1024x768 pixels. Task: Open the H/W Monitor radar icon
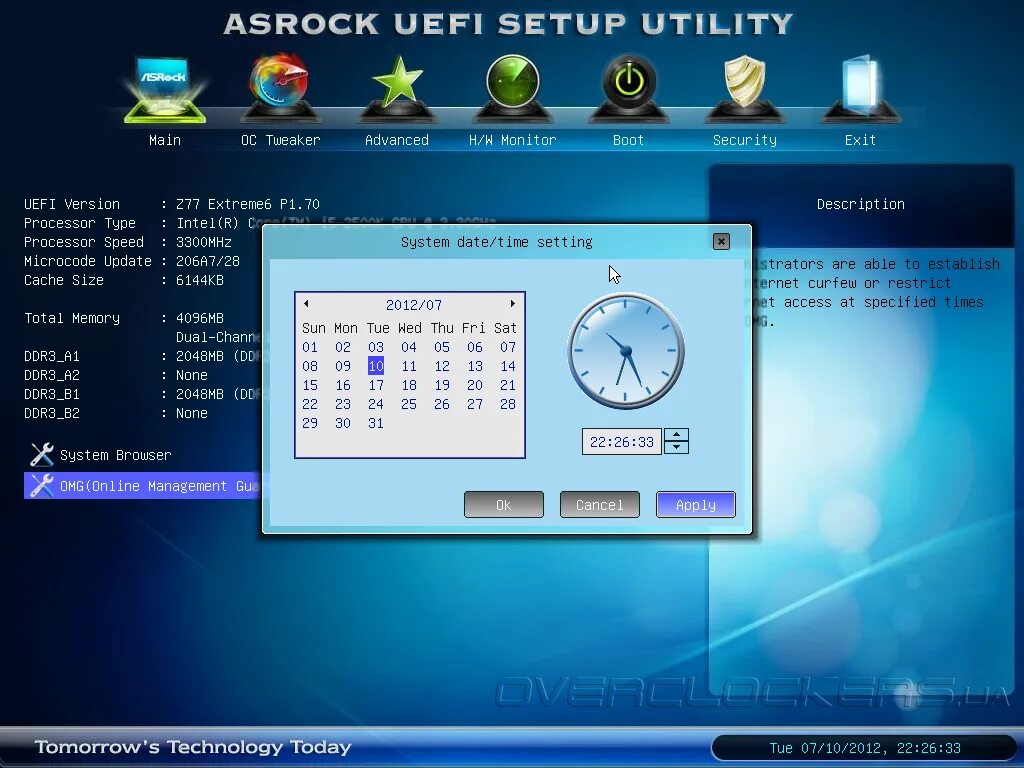coord(513,88)
